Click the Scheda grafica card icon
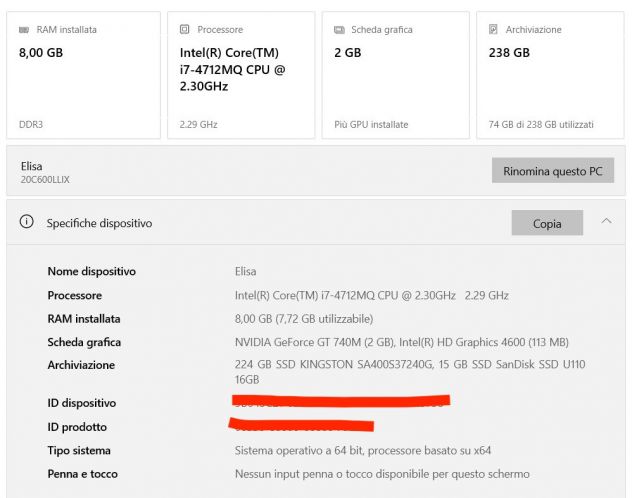 339,30
